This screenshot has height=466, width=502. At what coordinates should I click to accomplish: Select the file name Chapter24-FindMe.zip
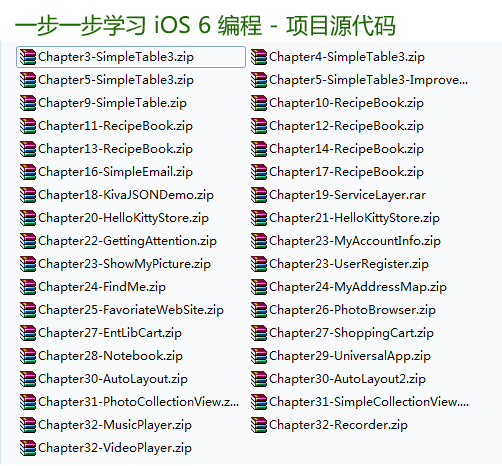[102, 287]
